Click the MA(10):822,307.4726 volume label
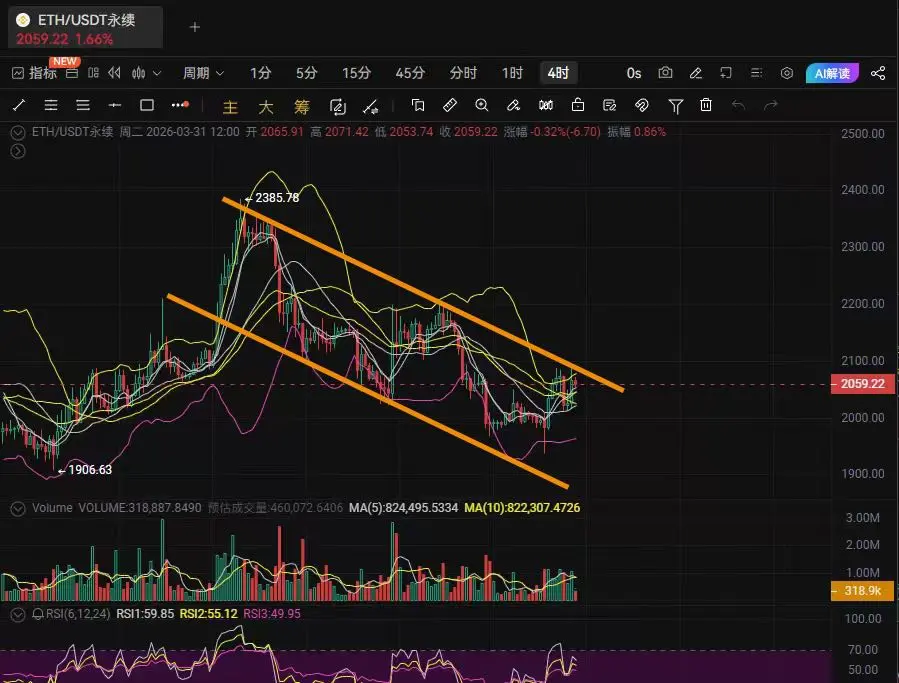Screen dimensions: 899x683 tap(522, 508)
